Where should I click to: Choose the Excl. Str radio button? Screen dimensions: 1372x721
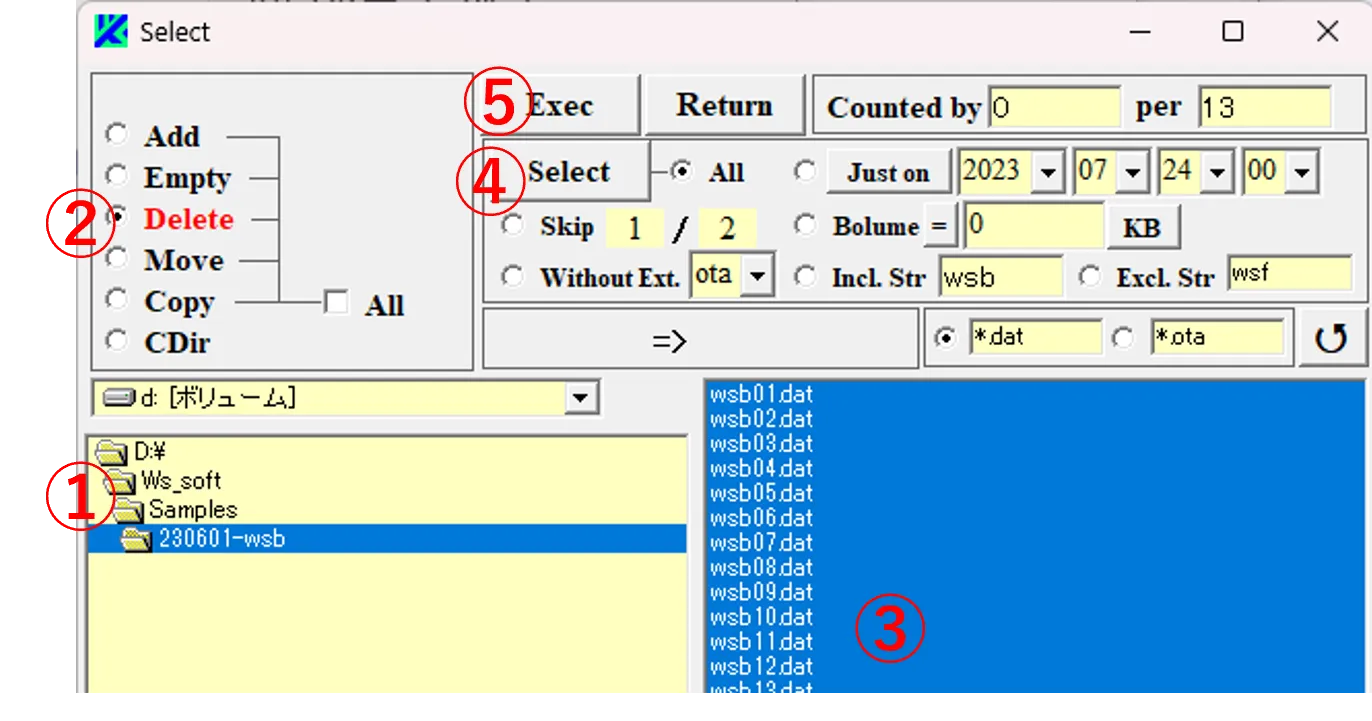pos(1091,276)
